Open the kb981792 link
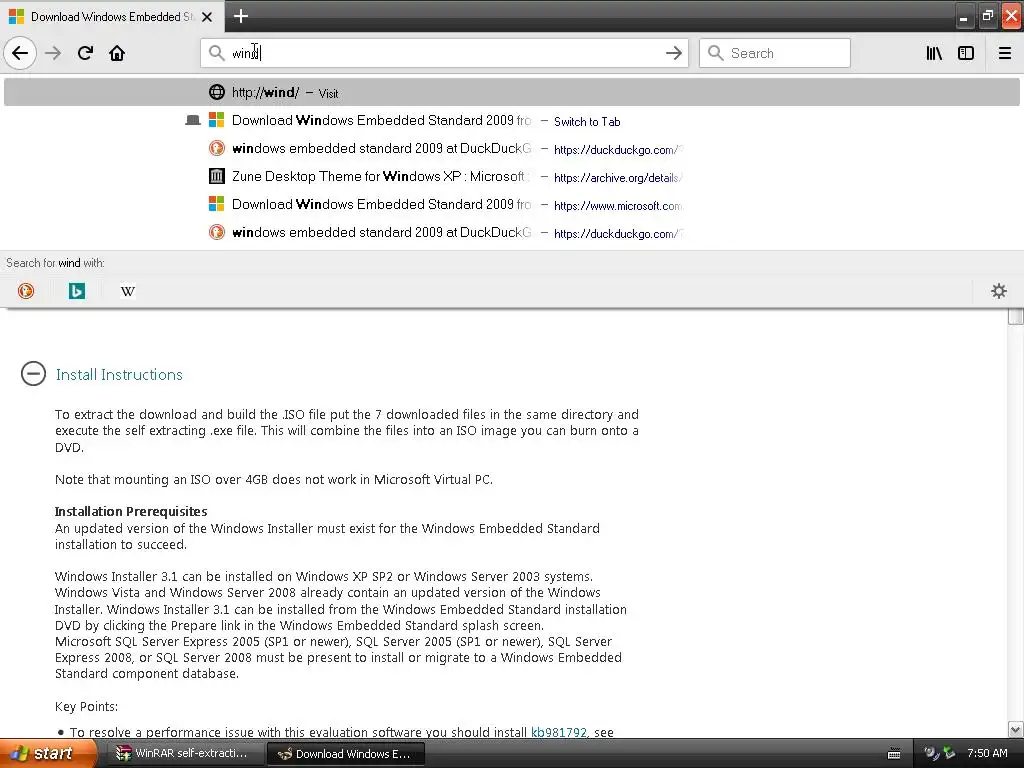This screenshot has height=768, width=1024. [x=559, y=732]
